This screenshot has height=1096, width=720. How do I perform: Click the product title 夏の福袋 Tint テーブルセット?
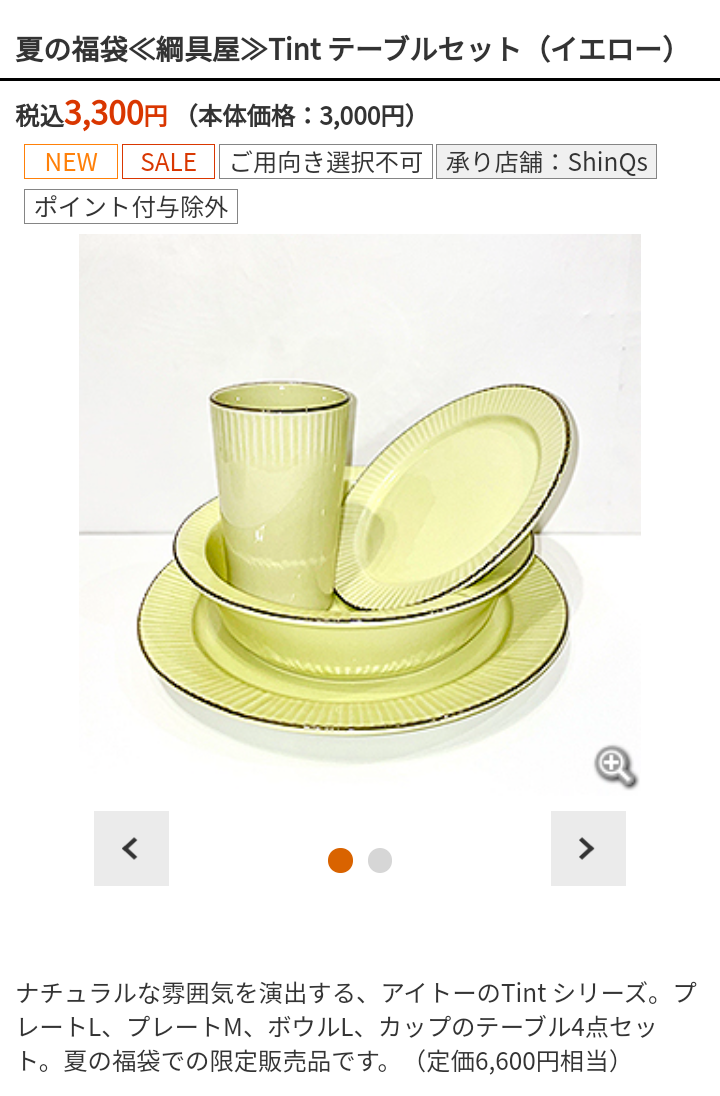point(345,49)
